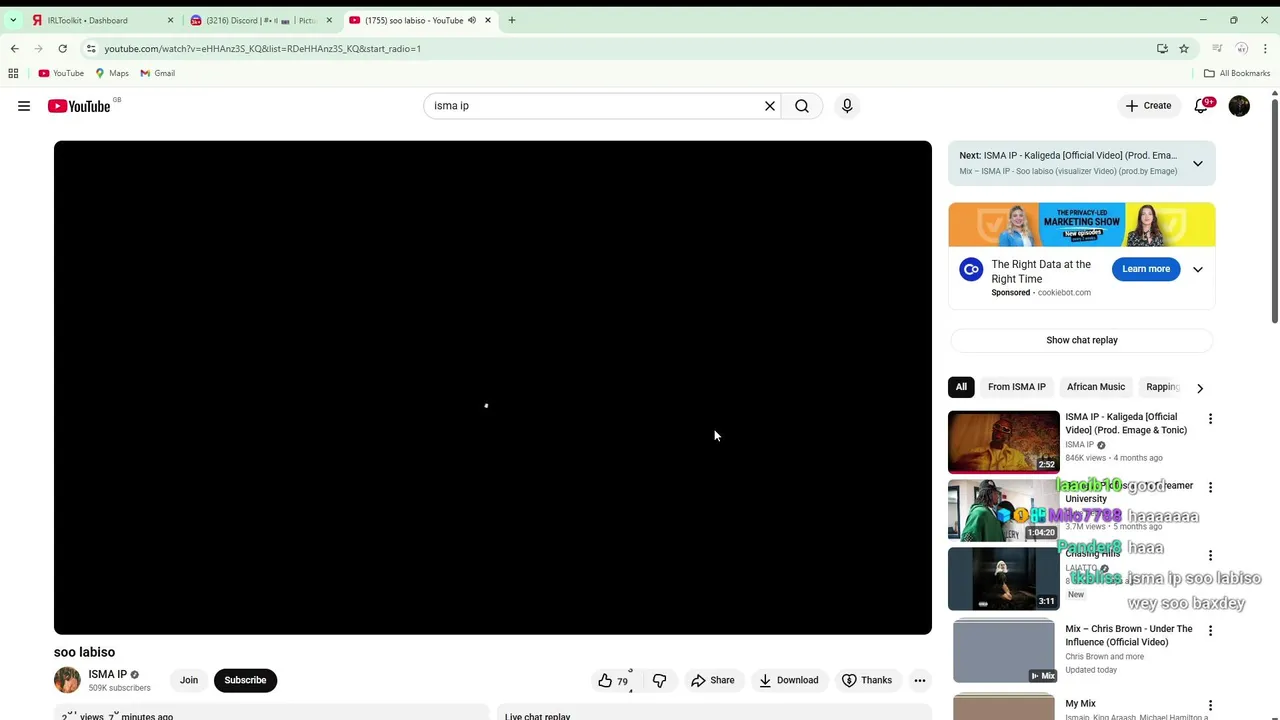The image size is (1280, 720).
Task: Download the video
Action: click(789, 680)
